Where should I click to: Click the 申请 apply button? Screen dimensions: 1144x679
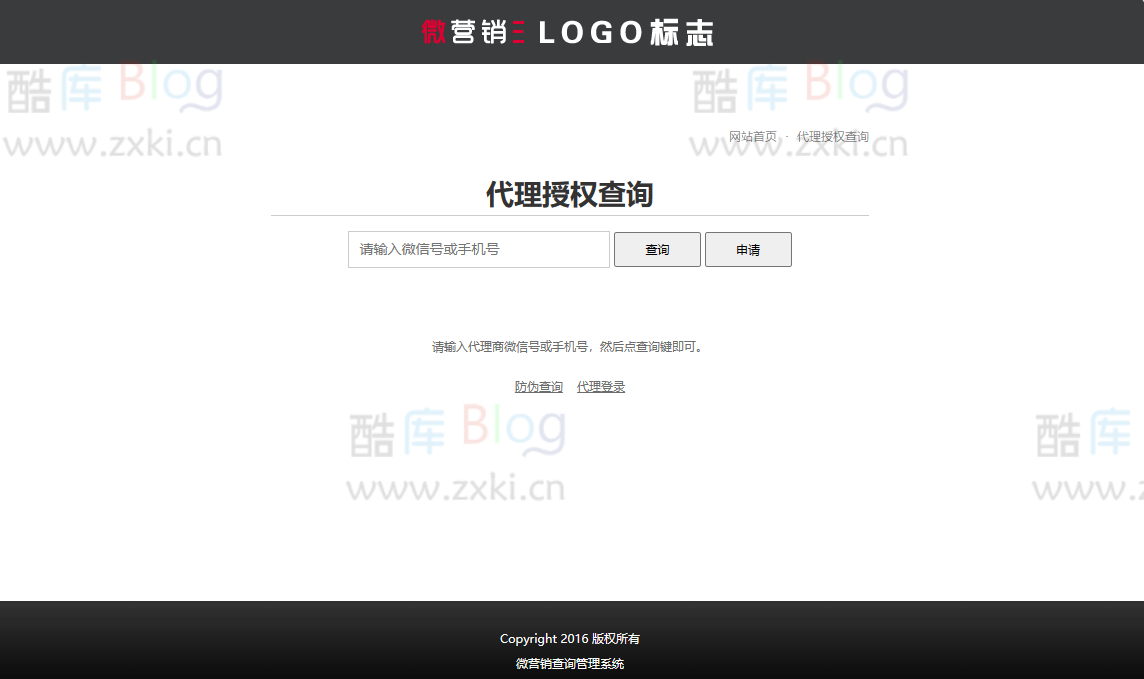tap(748, 249)
